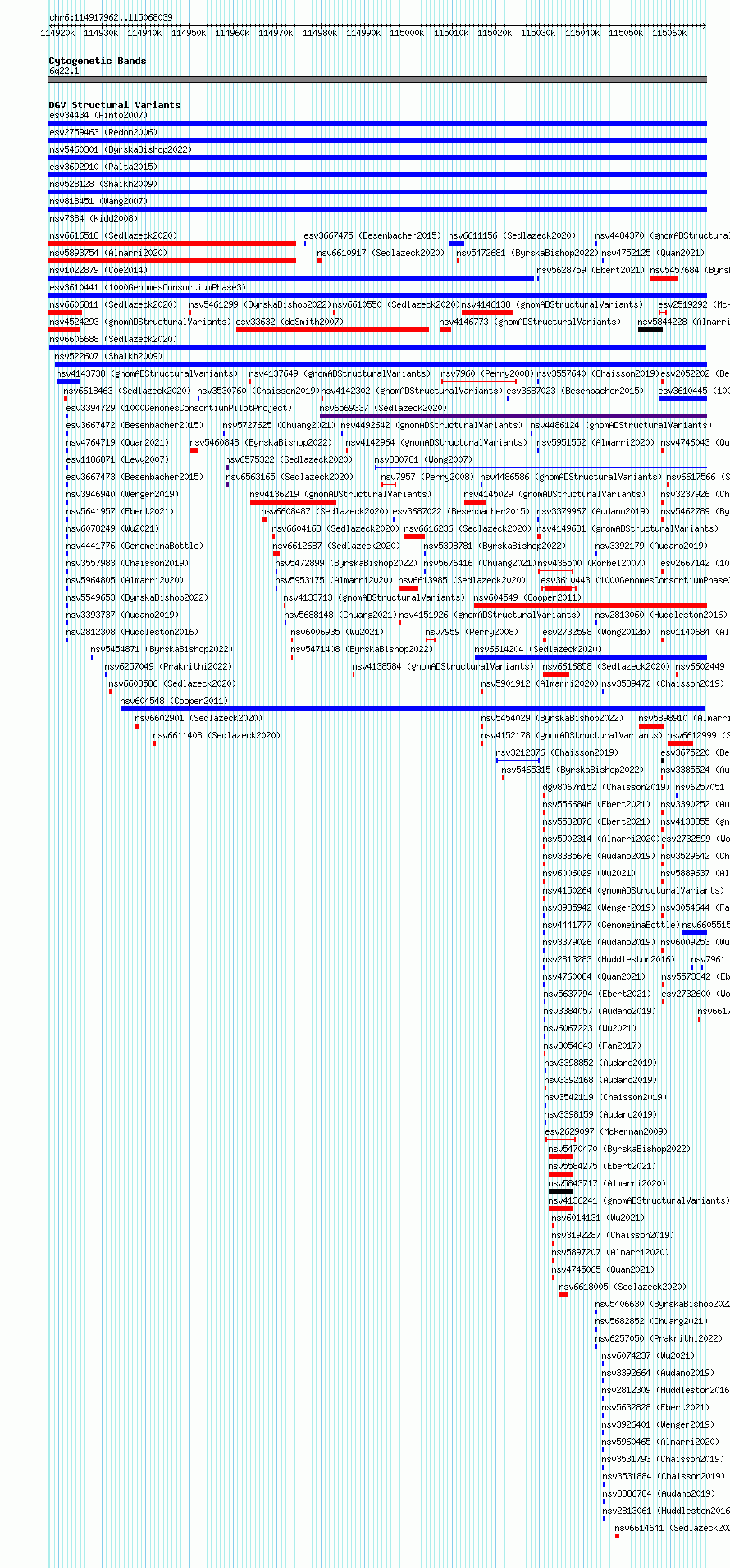Click nsv604549 (Cooper2011) label
This screenshot has height=1568, width=730.
[527, 598]
